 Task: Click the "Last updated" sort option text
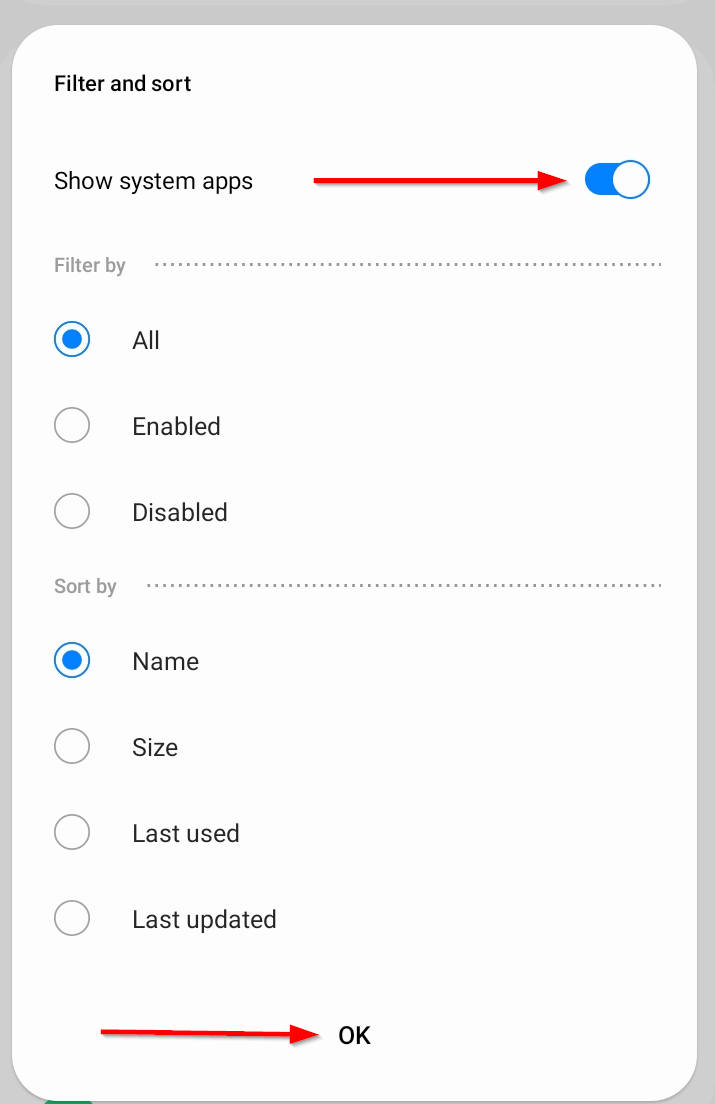coord(204,920)
